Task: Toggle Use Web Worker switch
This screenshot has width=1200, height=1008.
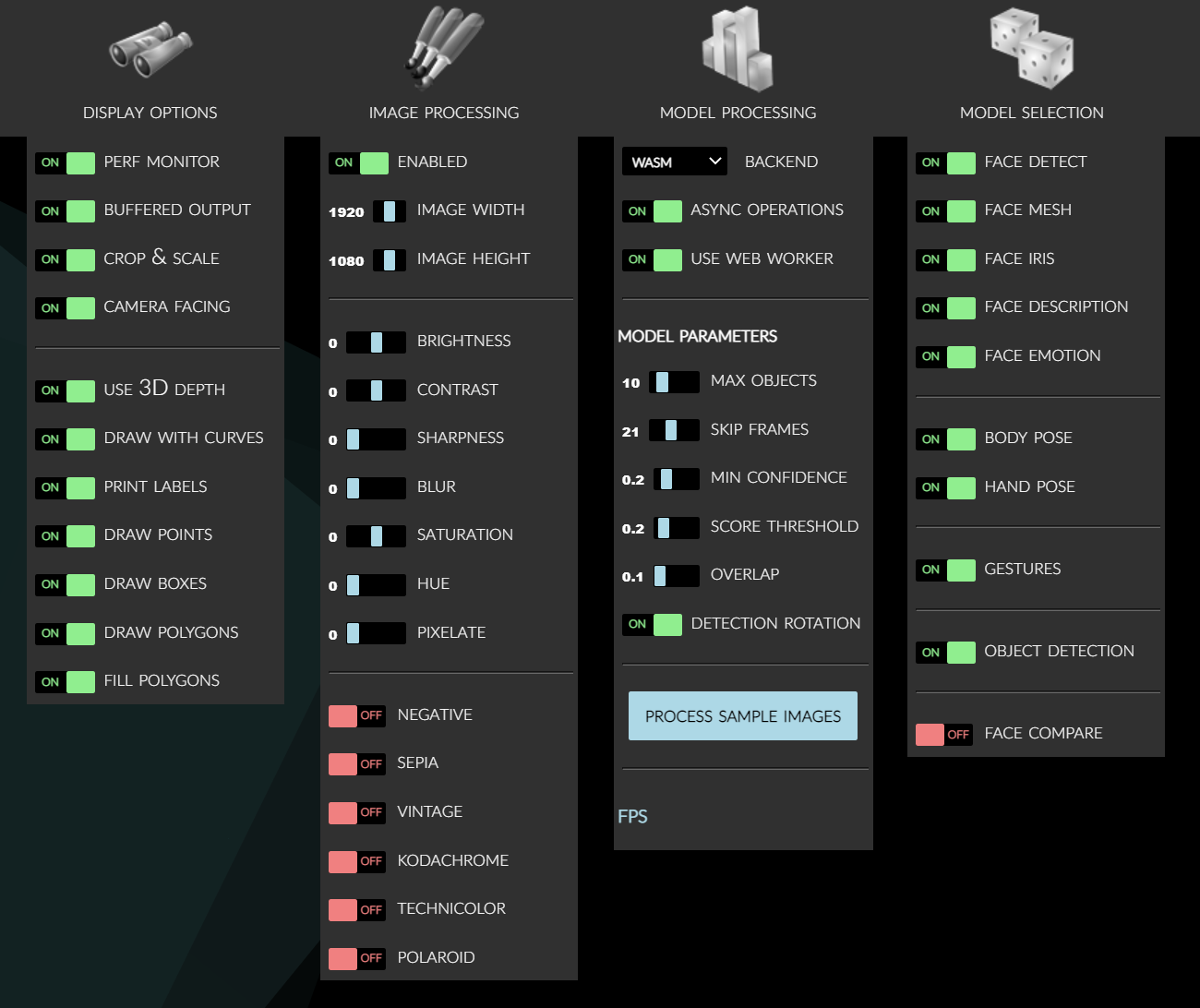Action: pyautogui.click(x=653, y=260)
